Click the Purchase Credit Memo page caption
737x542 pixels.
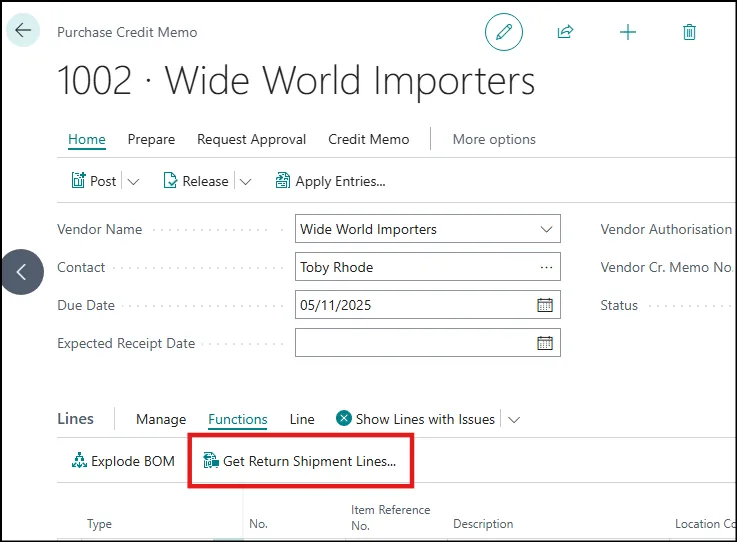point(127,32)
